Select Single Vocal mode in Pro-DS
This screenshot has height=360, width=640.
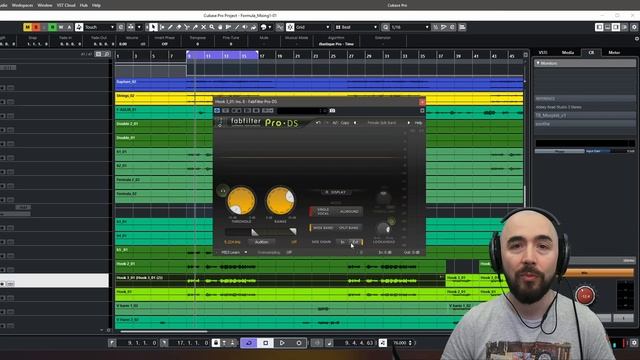[x=322, y=211]
